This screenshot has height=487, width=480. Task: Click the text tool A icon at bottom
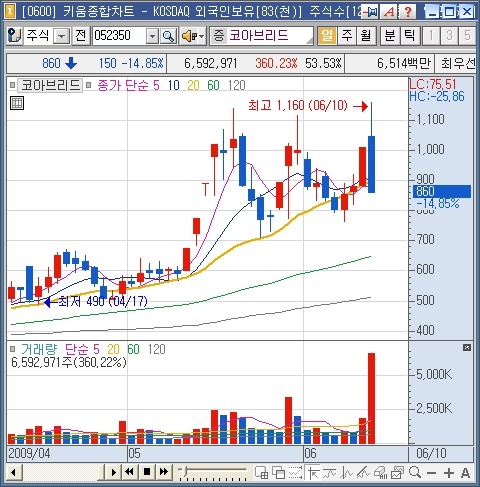click(465, 473)
